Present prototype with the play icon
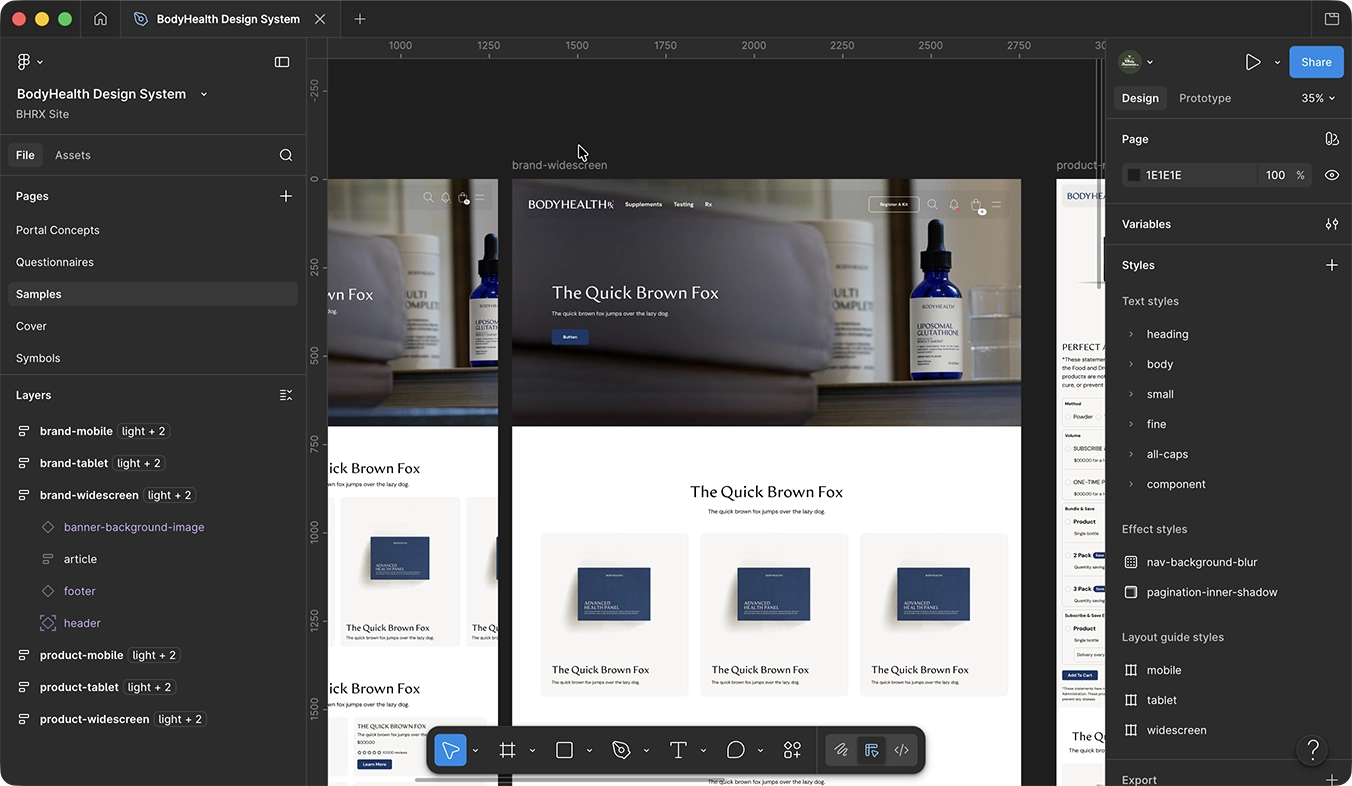Image resolution: width=1352 pixels, height=786 pixels. coord(1253,62)
